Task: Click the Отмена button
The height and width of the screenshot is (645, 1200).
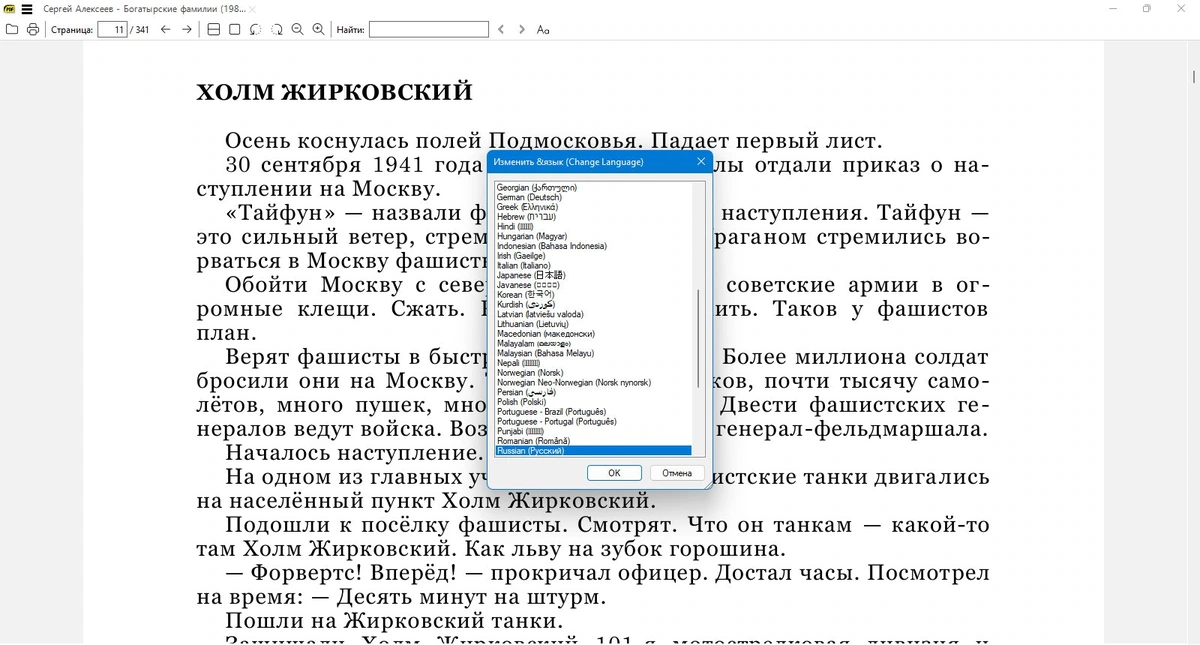Action: click(x=677, y=473)
